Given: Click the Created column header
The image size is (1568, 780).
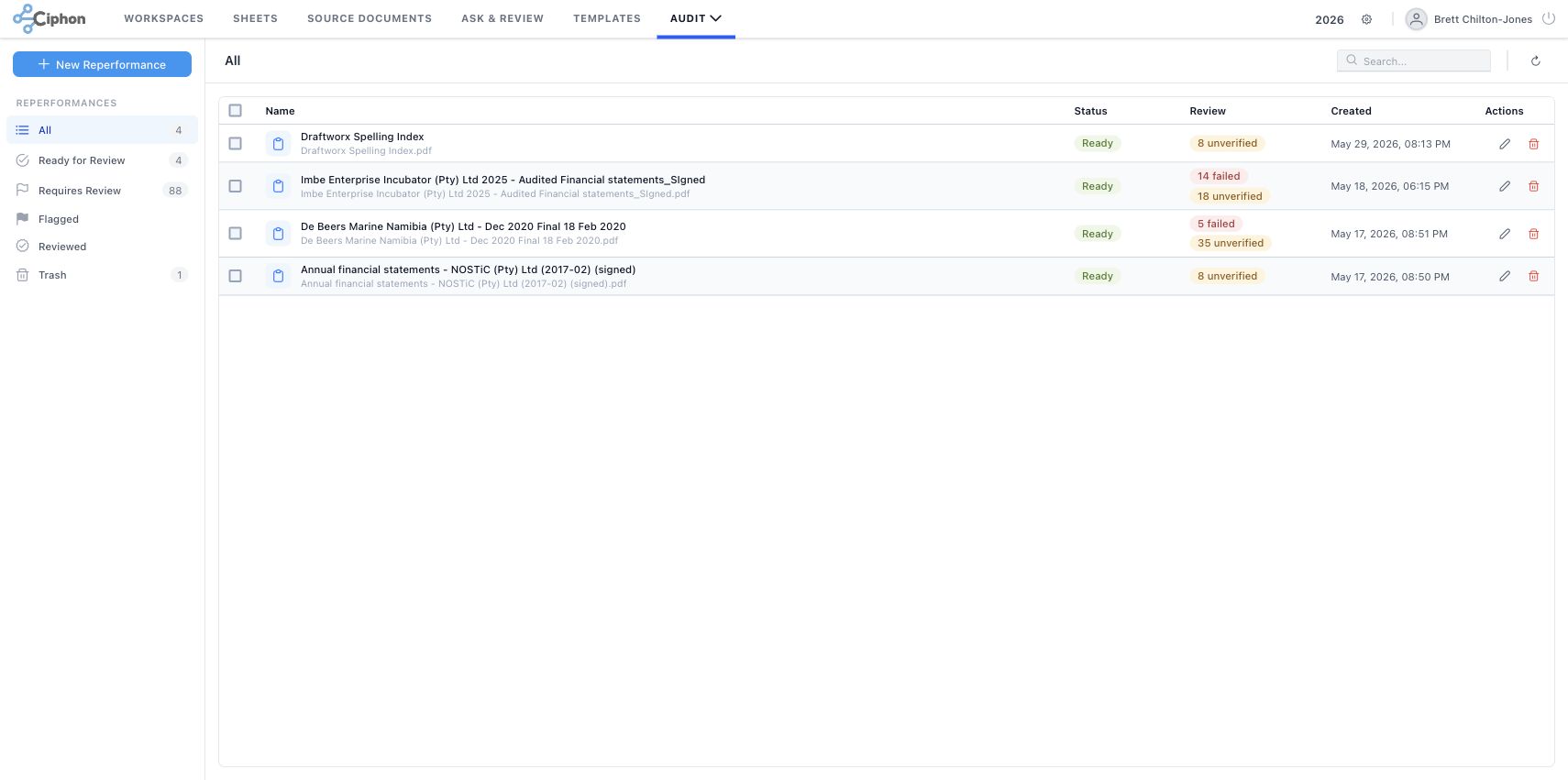Looking at the screenshot, I should 1351,111.
